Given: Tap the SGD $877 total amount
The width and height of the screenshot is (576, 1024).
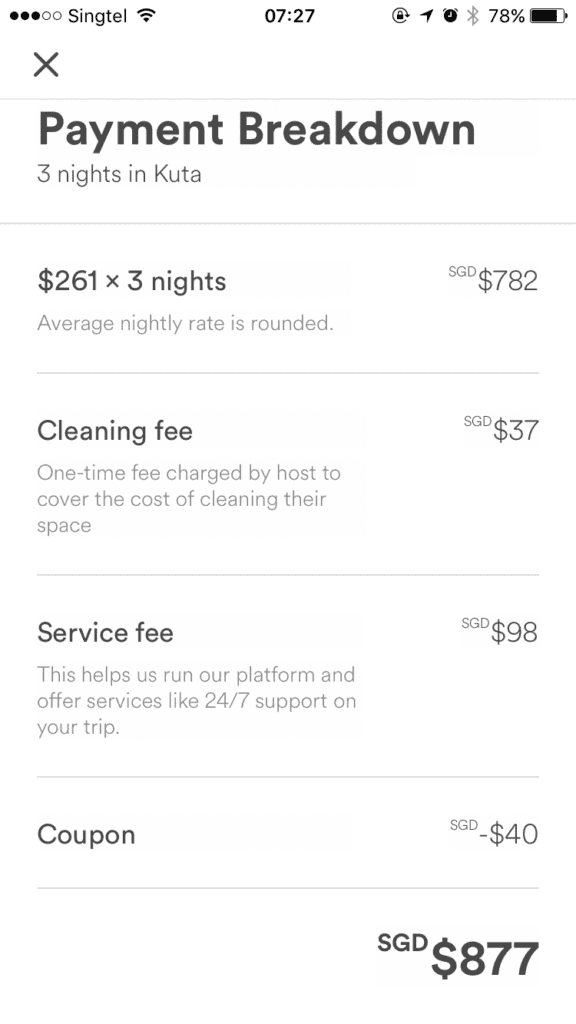Looking at the screenshot, I should (x=458, y=957).
